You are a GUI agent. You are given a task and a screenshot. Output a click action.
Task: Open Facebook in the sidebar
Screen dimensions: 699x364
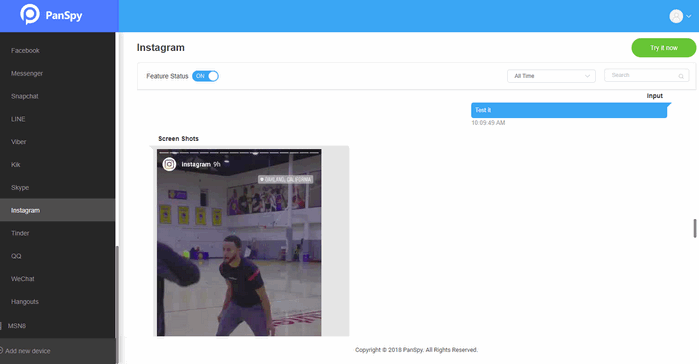point(25,51)
